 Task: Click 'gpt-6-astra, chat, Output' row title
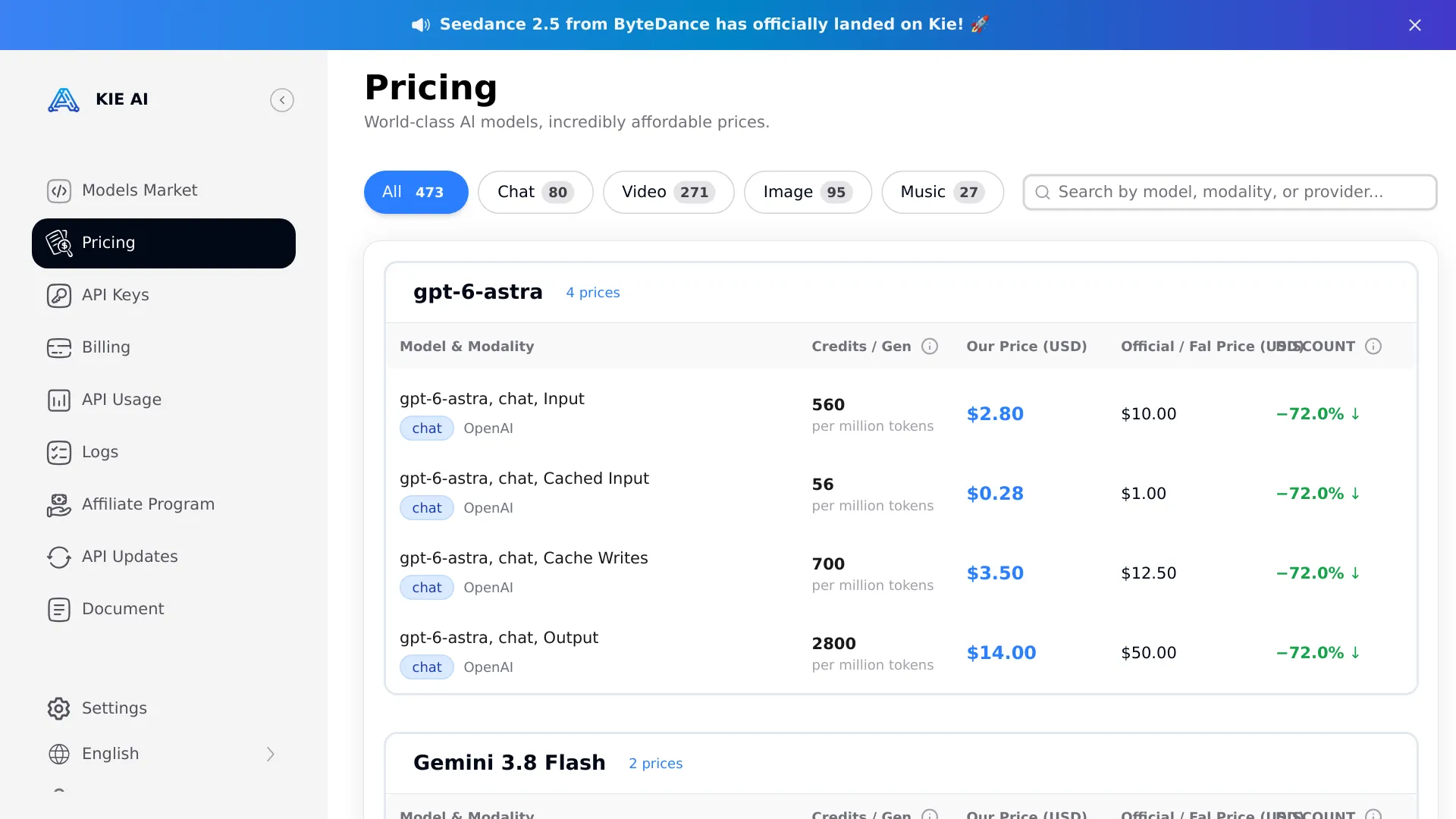[499, 638]
